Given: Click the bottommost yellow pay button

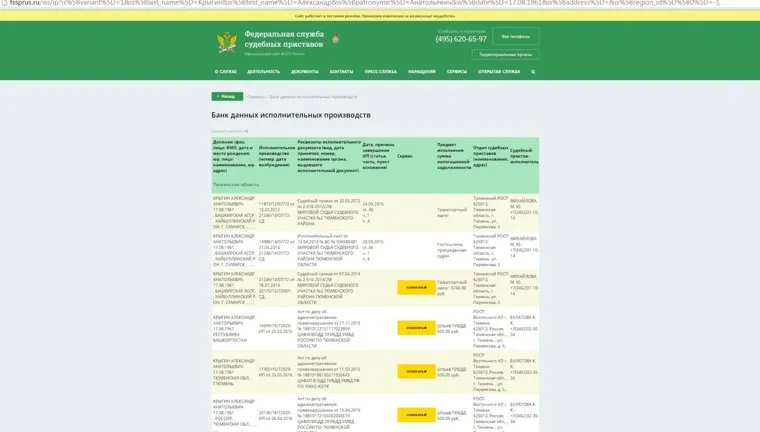Looking at the screenshot, I should pyautogui.click(x=416, y=413).
